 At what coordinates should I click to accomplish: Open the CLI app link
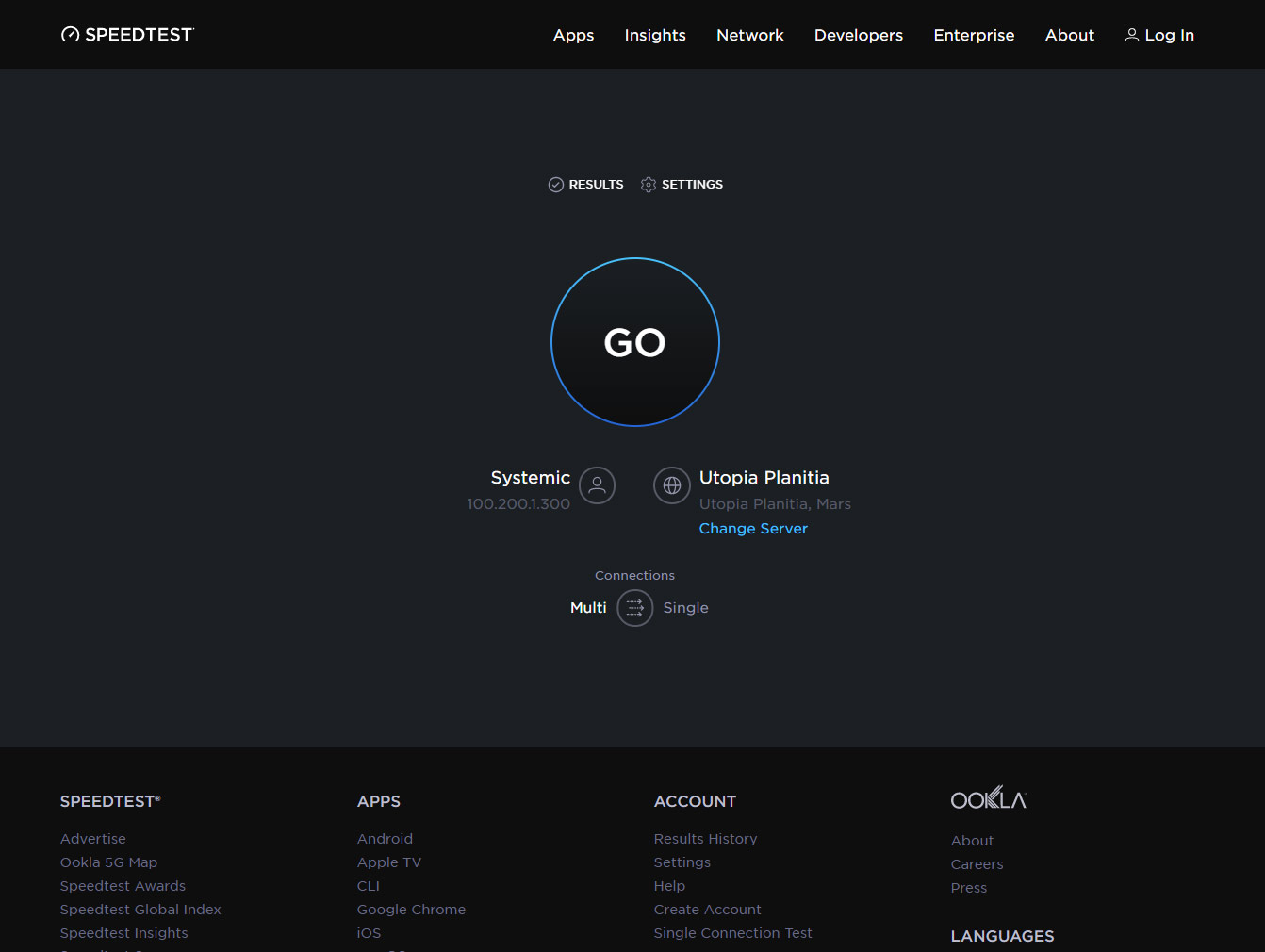pos(369,886)
